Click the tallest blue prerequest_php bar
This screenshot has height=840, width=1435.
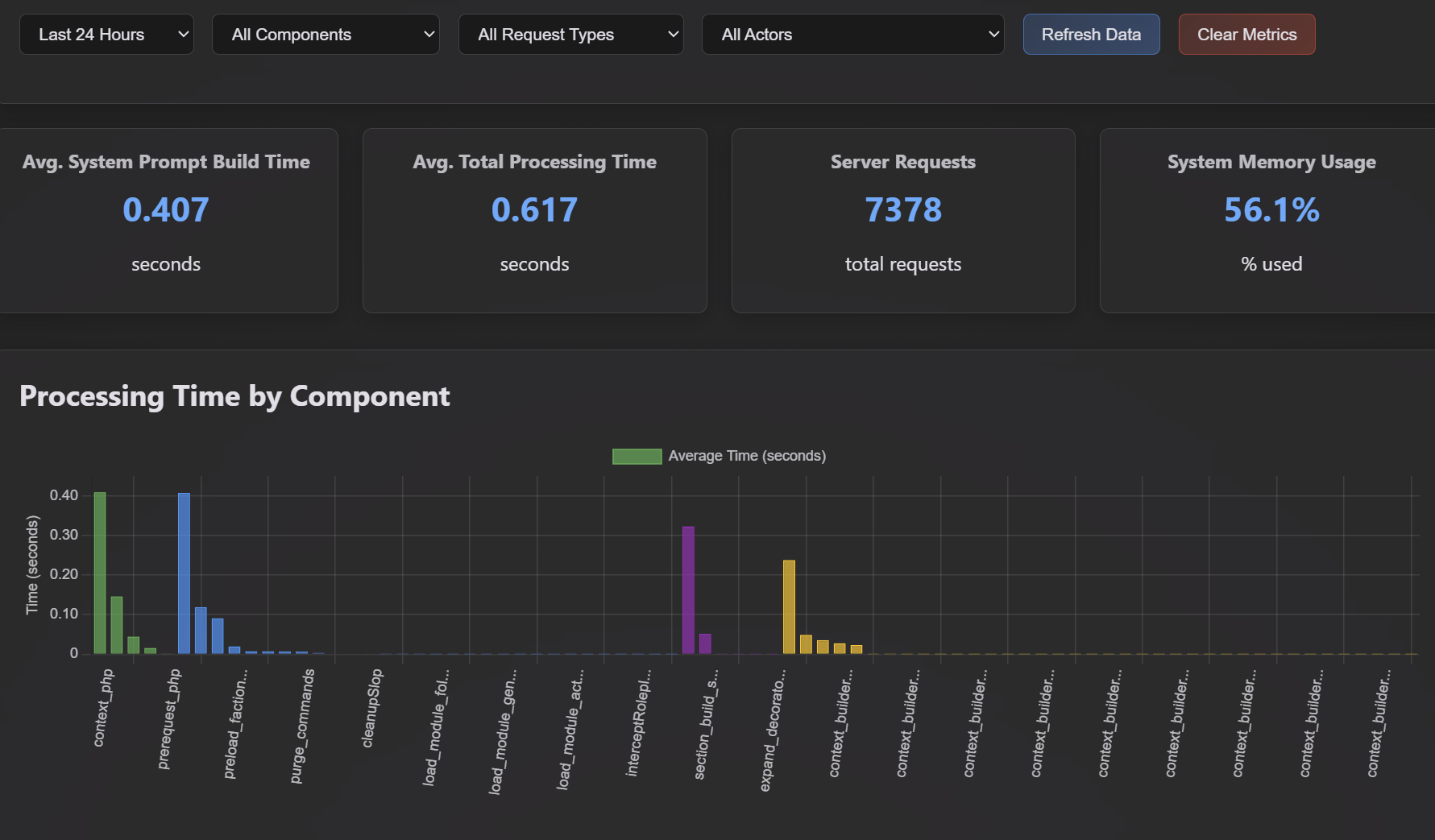tap(184, 573)
